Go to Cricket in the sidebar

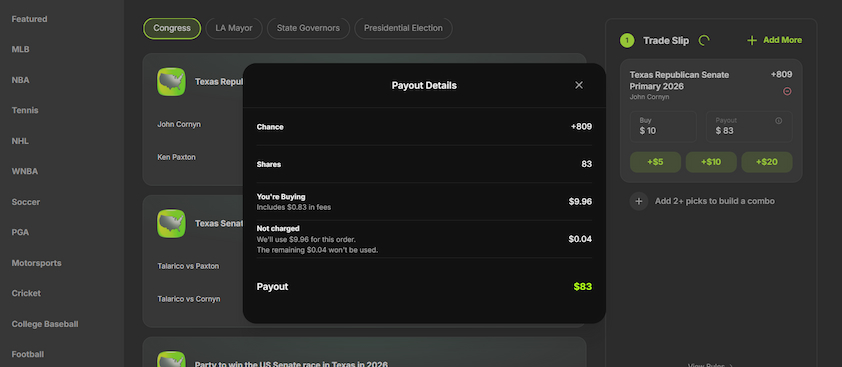[26, 293]
